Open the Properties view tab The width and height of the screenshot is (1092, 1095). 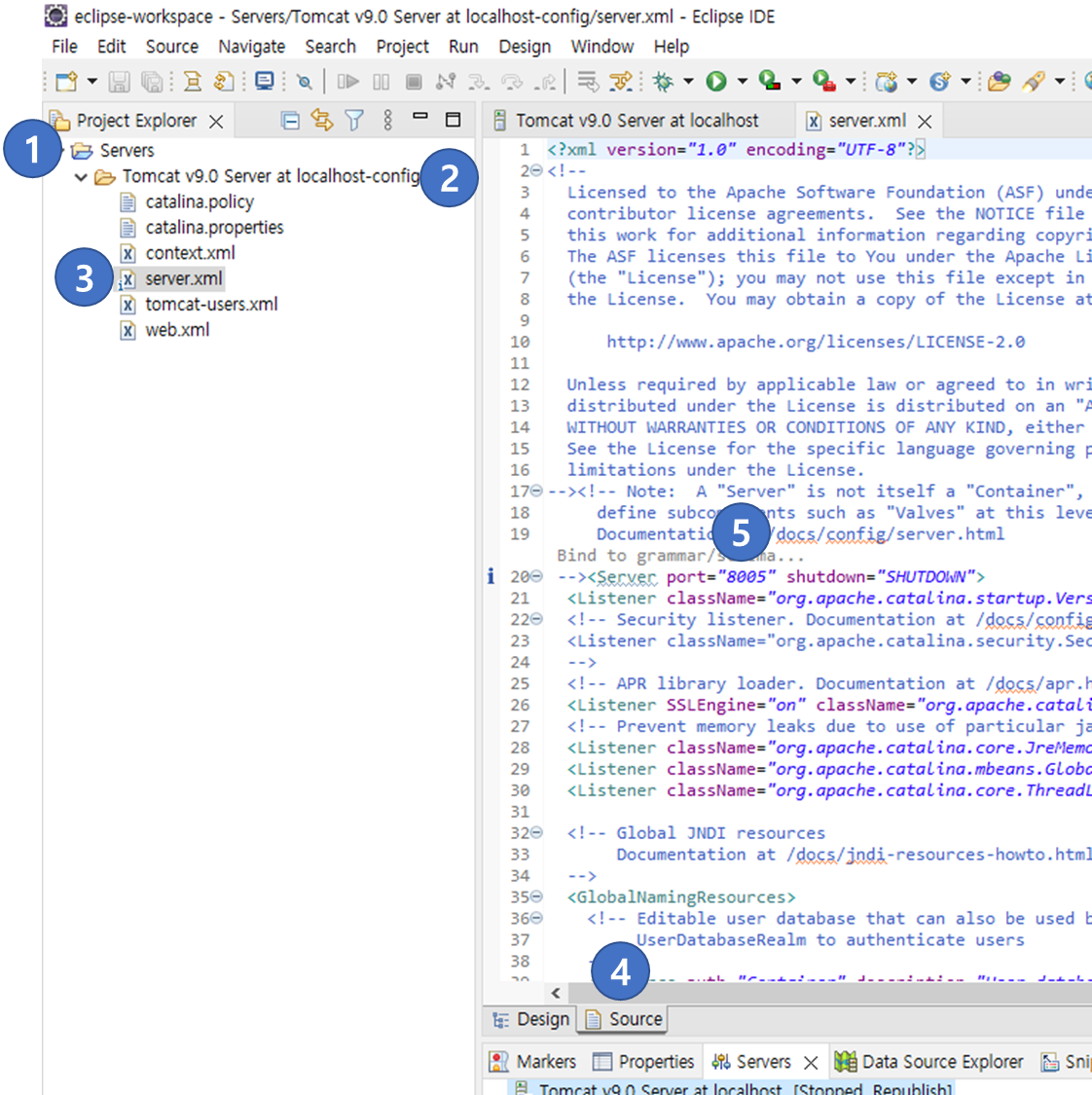coord(643,1062)
